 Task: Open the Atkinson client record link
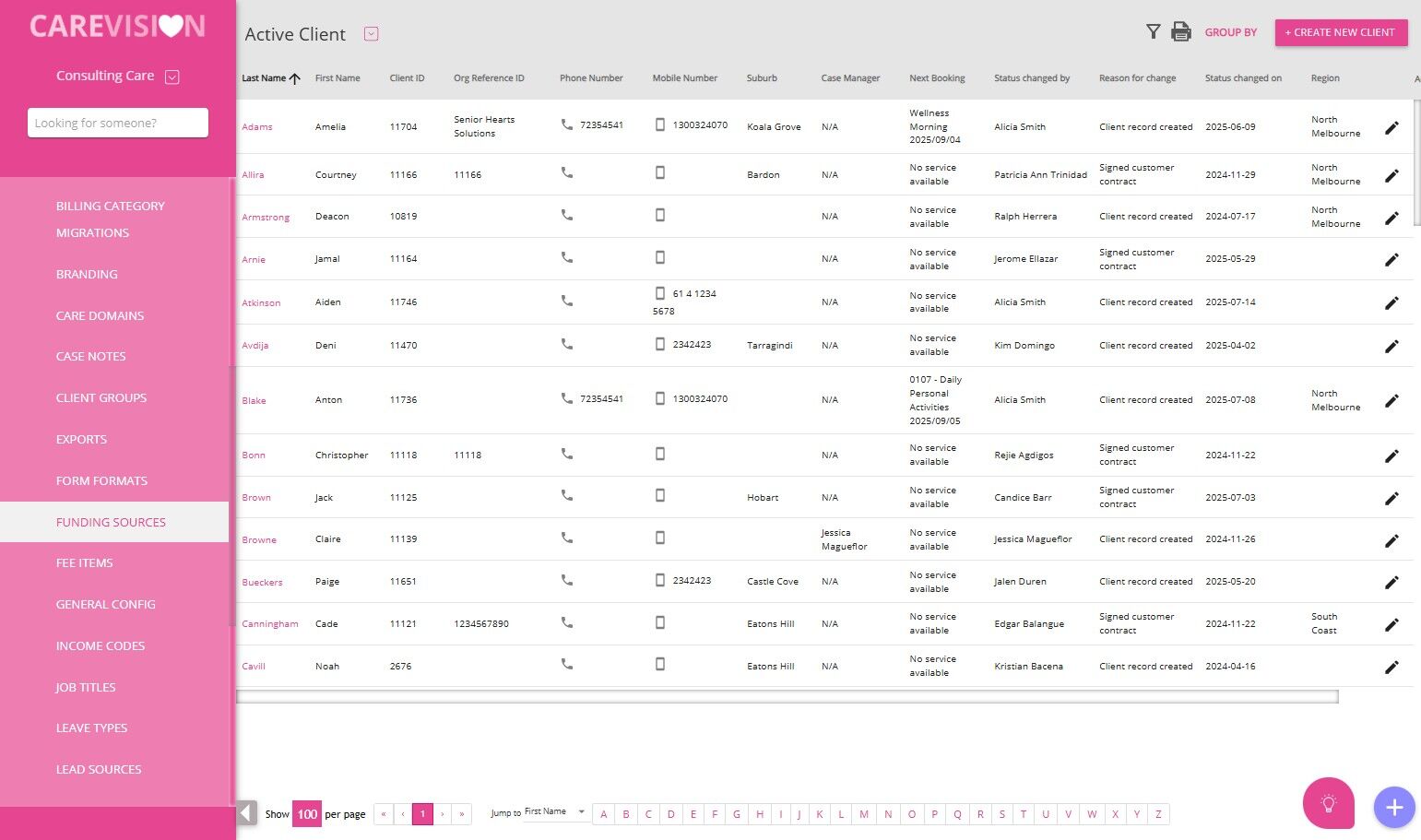point(261,303)
